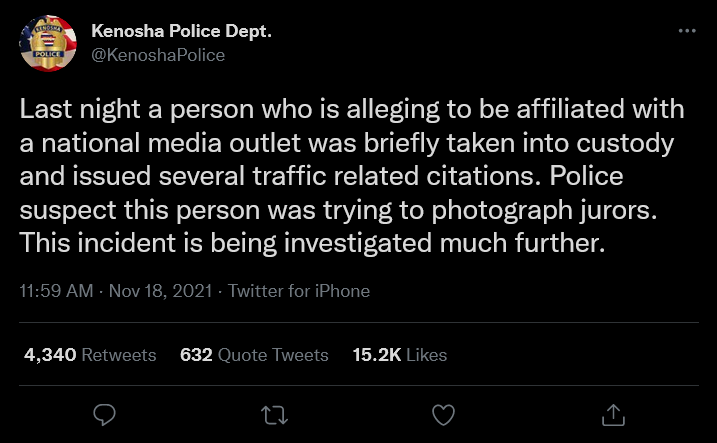This screenshot has width=717, height=443.
Task: Open the share tweet icon
Action: click(x=614, y=414)
